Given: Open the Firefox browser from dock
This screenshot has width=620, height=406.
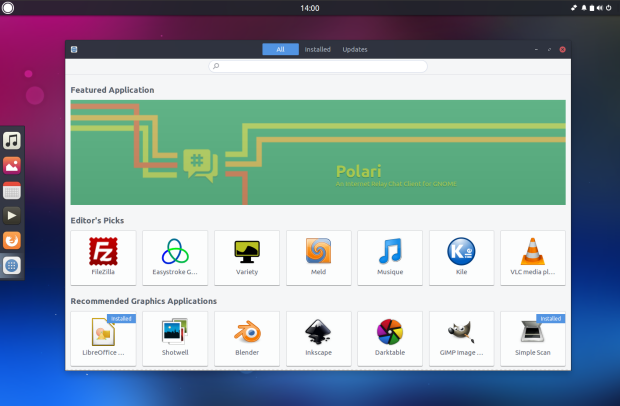Looking at the screenshot, I should click(12, 240).
